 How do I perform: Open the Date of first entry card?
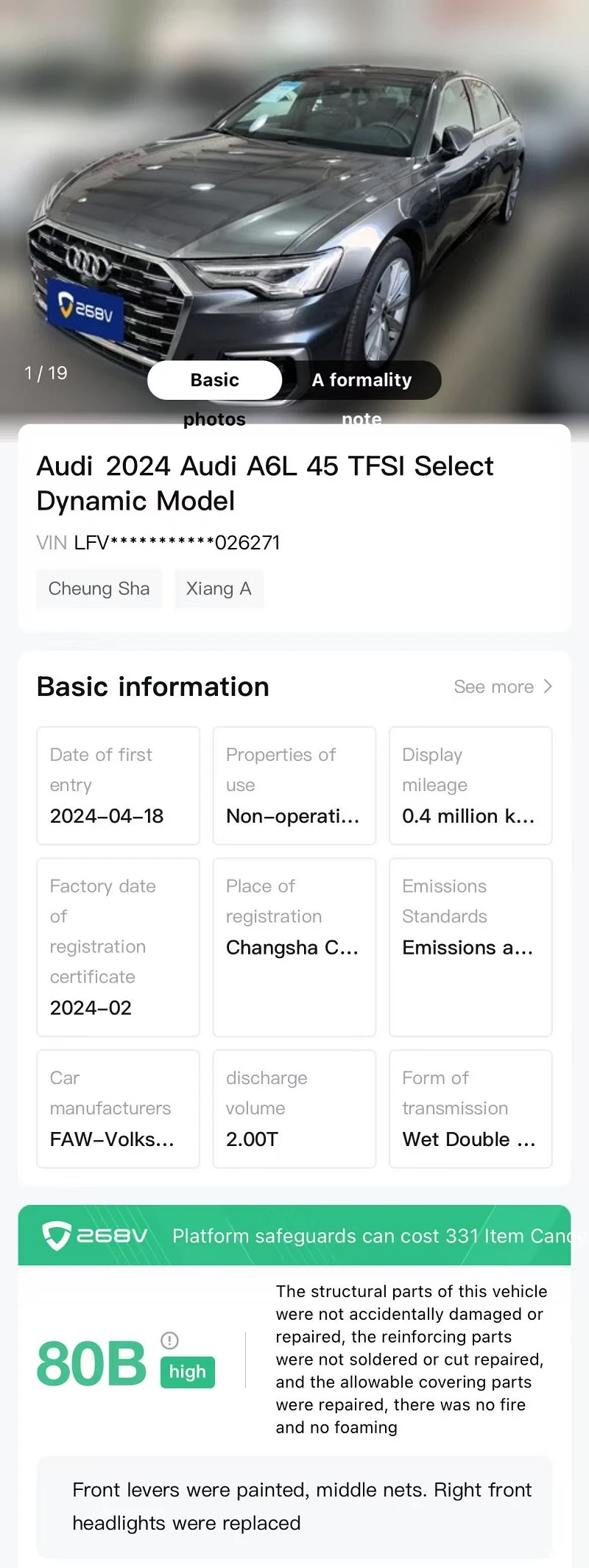coord(119,786)
